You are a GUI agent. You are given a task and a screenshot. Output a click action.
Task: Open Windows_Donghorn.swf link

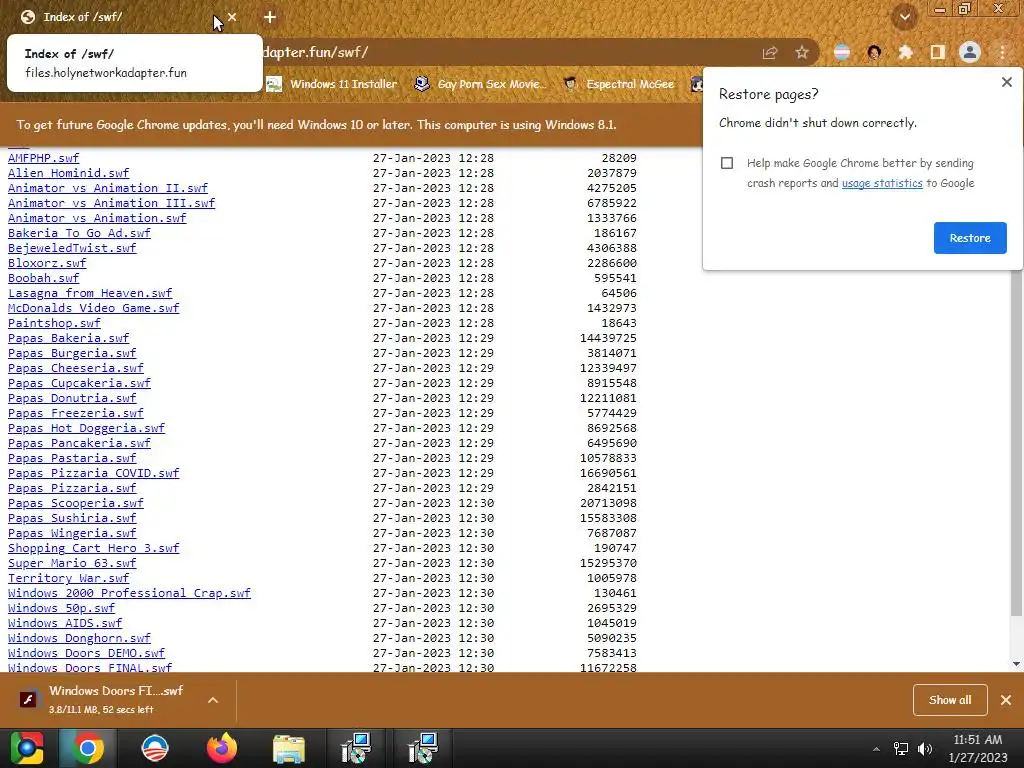pyautogui.click(x=79, y=639)
